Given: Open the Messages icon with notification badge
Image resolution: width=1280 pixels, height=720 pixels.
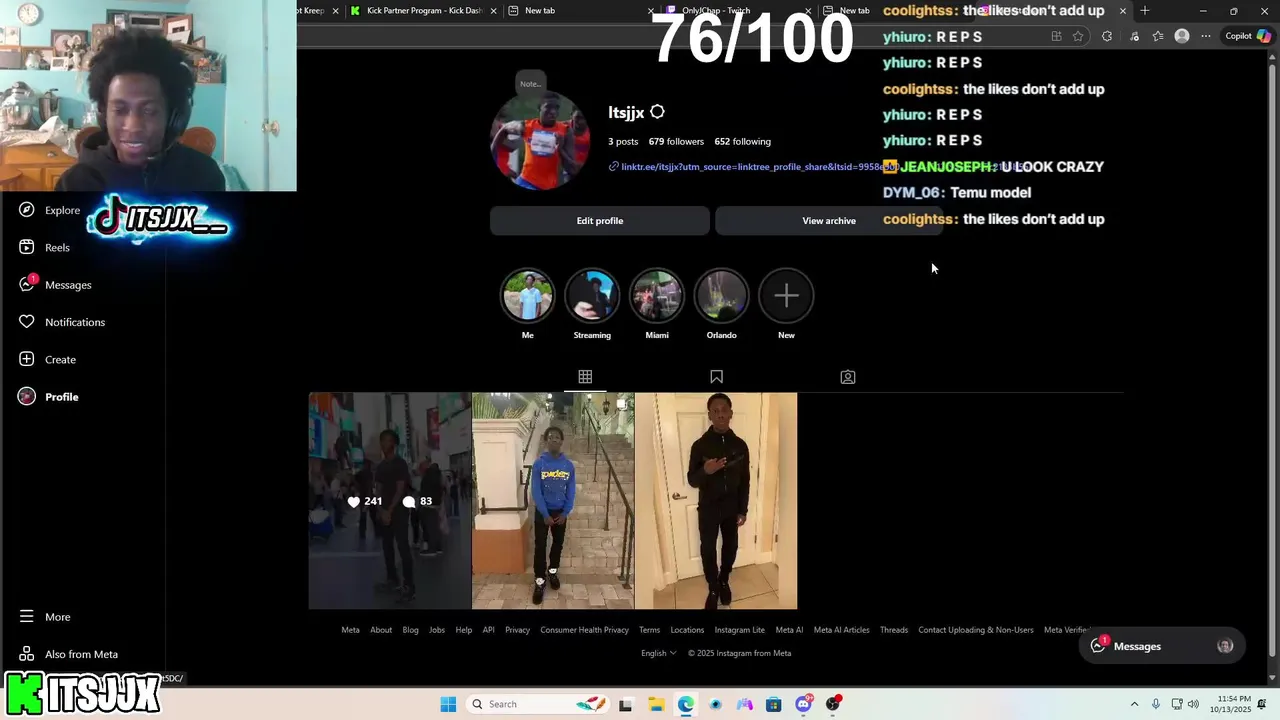Looking at the screenshot, I should pyautogui.click(x=27, y=284).
